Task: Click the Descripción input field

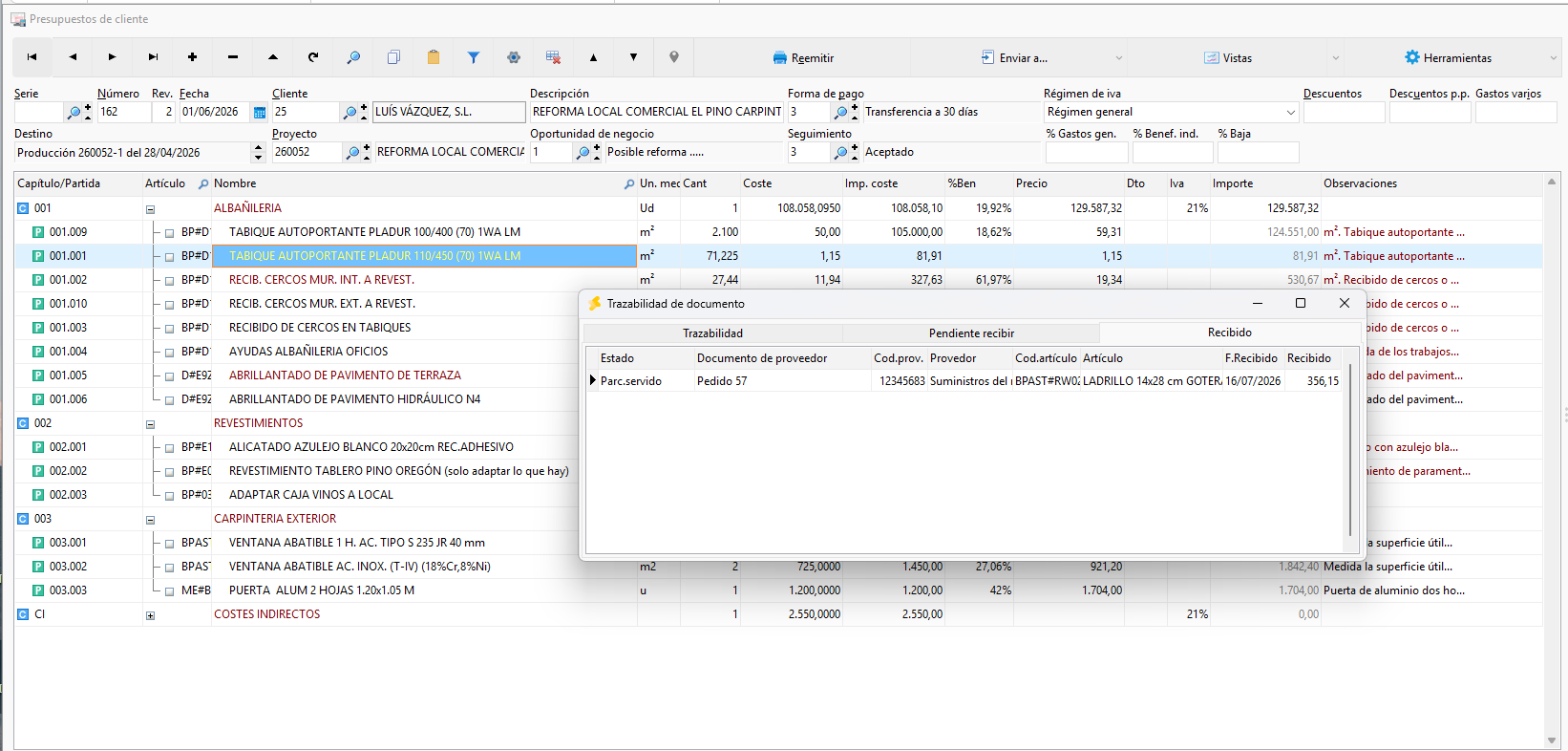Action: [x=657, y=112]
